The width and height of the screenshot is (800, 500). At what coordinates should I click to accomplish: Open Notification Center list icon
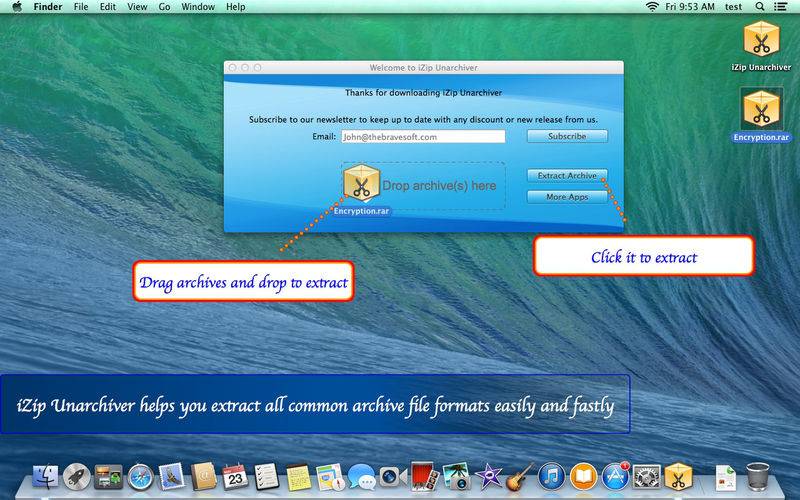[780, 7]
